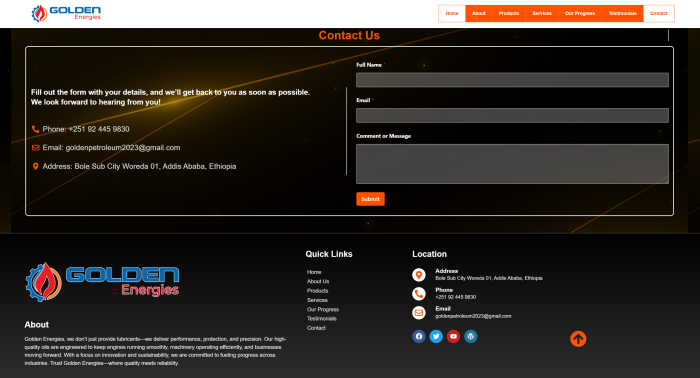Click the Contact Us heading
Viewport: 700px width, 378px height.
(x=349, y=35)
